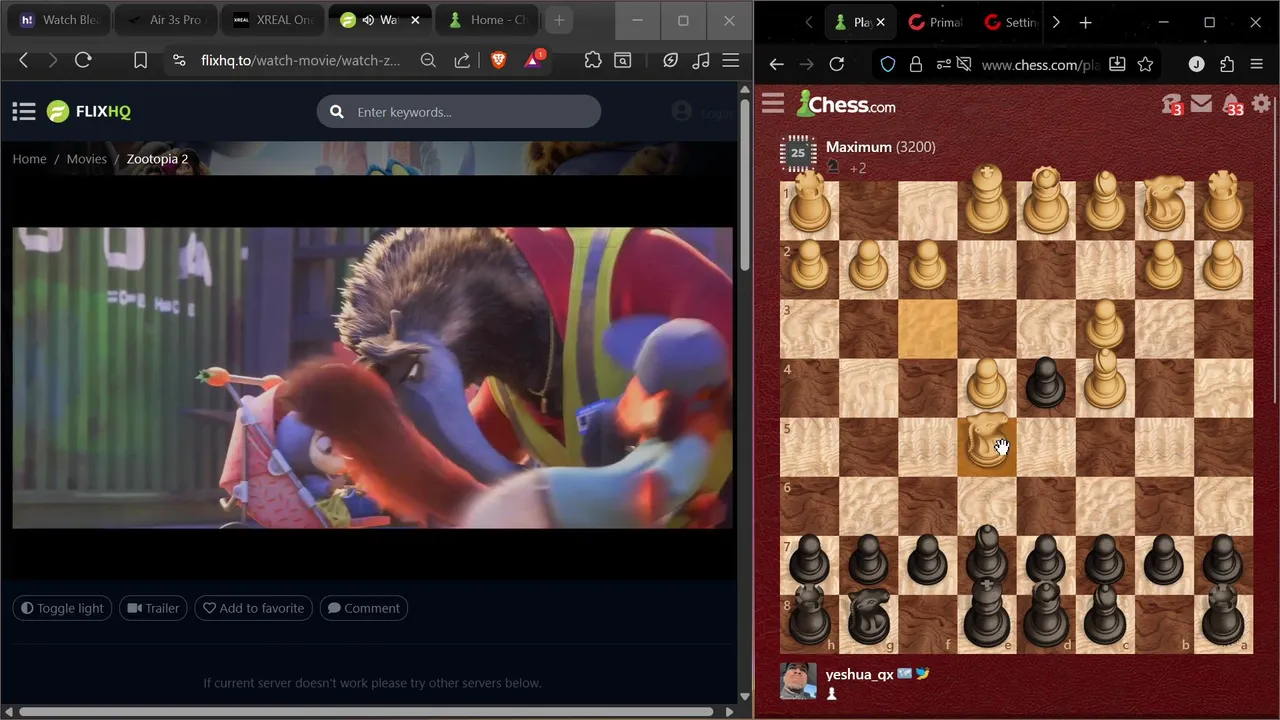The width and height of the screenshot is (1280, 720).
Task: Click the Maximum bot avatar chip icon
Action: click(798, 153)
